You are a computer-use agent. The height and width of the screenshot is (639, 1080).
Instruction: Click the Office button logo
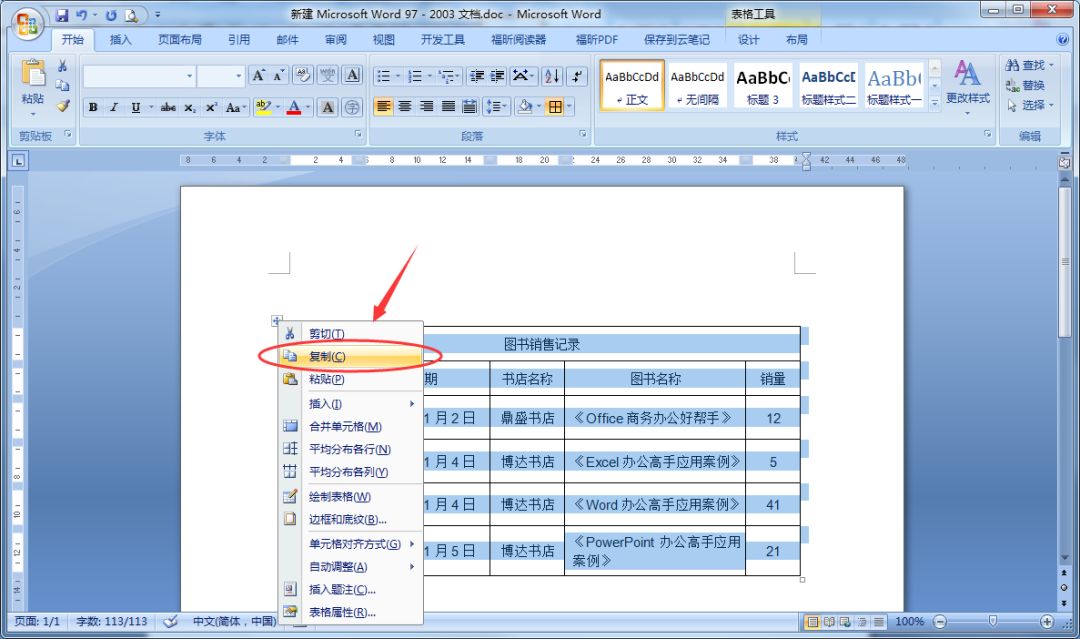point(27,25)
